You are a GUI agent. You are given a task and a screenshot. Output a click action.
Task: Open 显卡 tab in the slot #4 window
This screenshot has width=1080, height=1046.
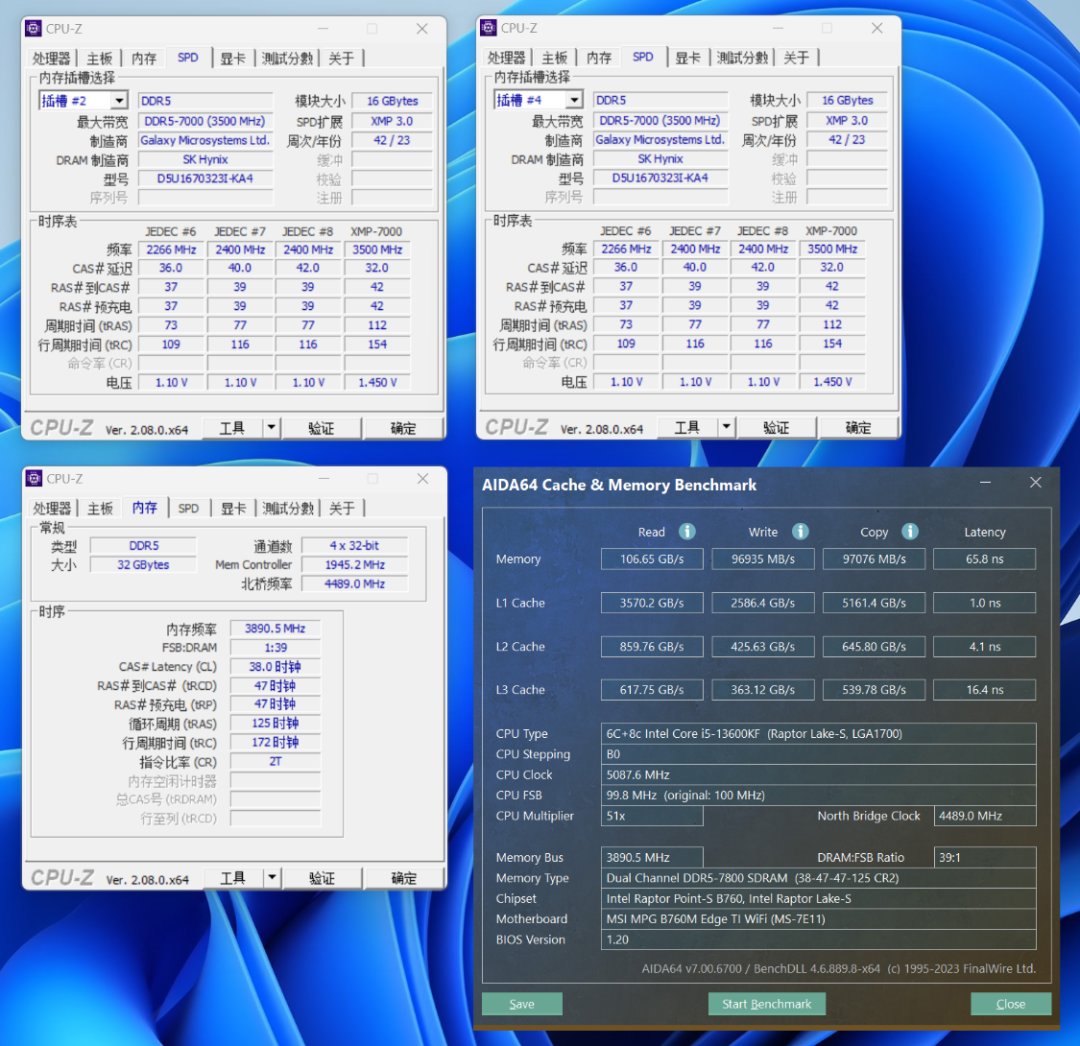tap(688, 58)
